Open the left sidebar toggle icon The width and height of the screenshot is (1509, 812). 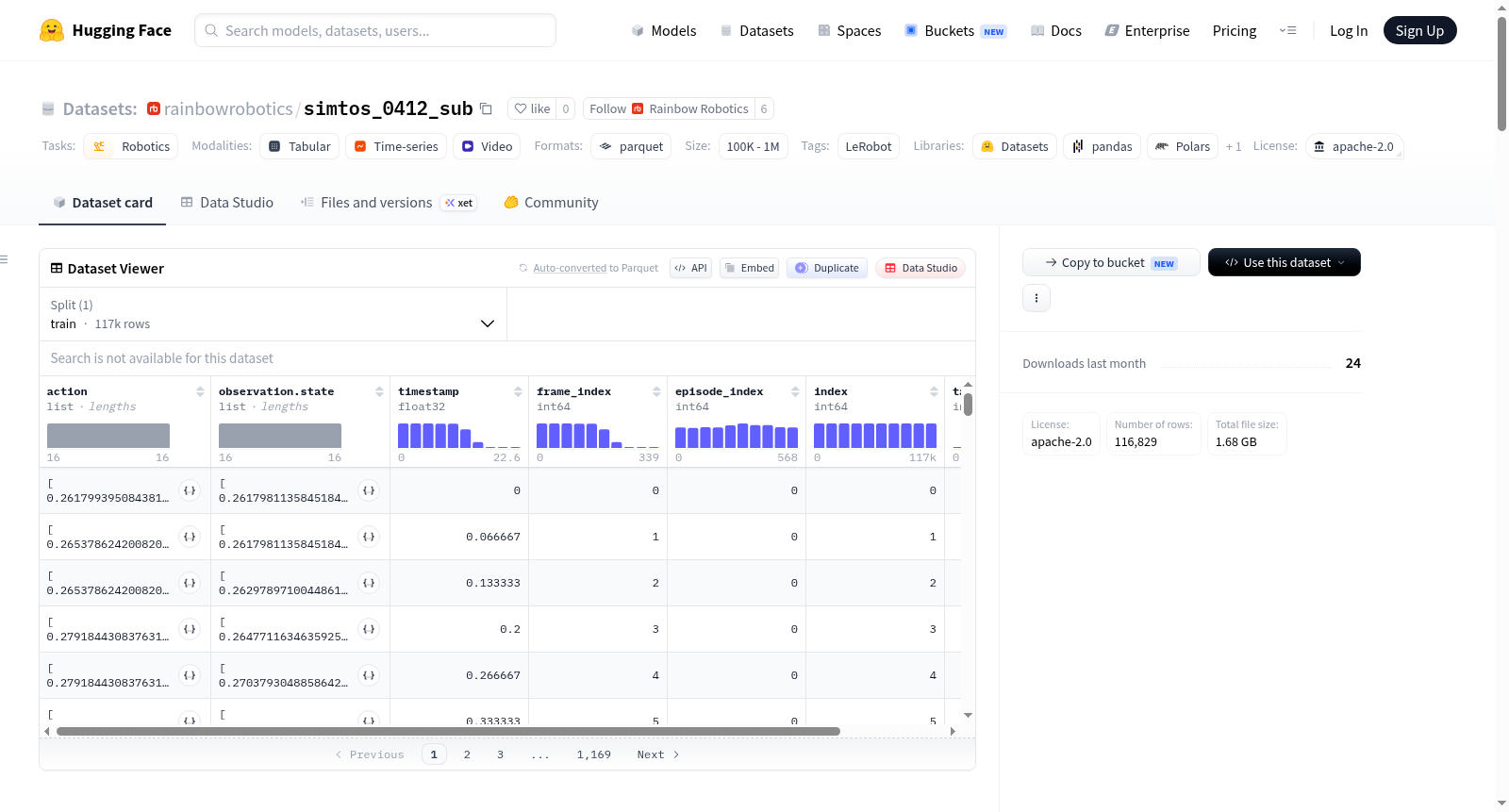tap(4, 259)
